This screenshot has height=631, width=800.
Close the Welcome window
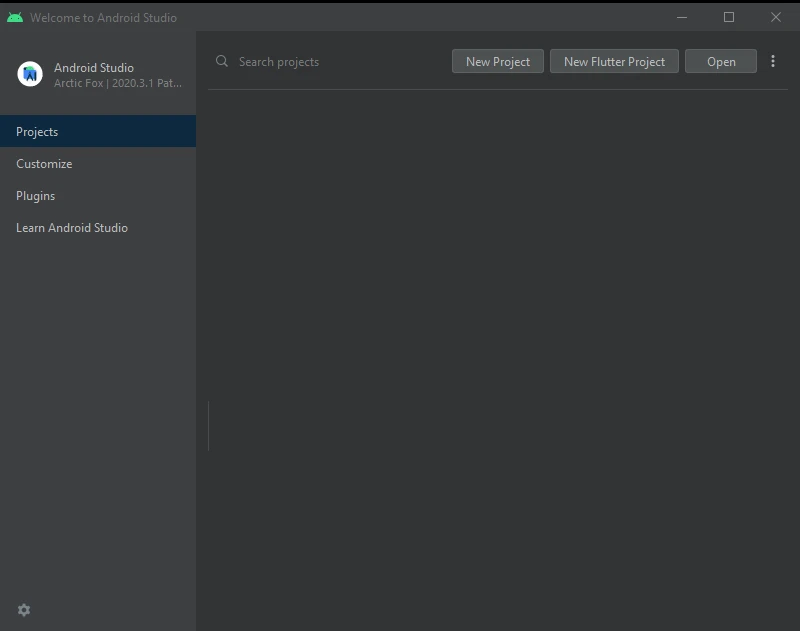[x=776, y=17]
